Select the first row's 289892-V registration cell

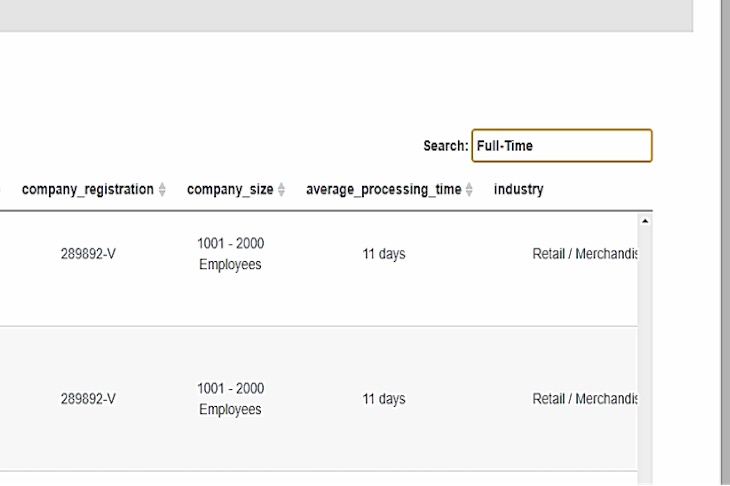88,254
